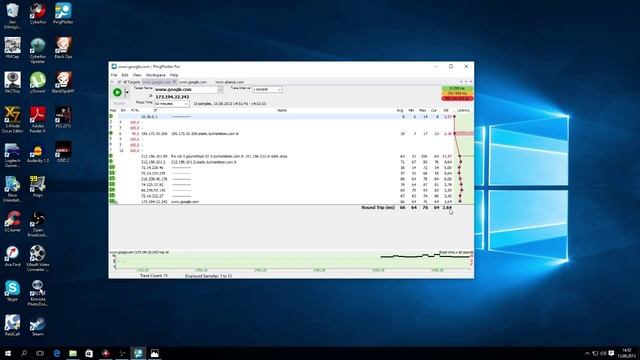The image size is (640, 360).
Task: Open the Recycle Bin desktop icon
Action: coord(12,16)
